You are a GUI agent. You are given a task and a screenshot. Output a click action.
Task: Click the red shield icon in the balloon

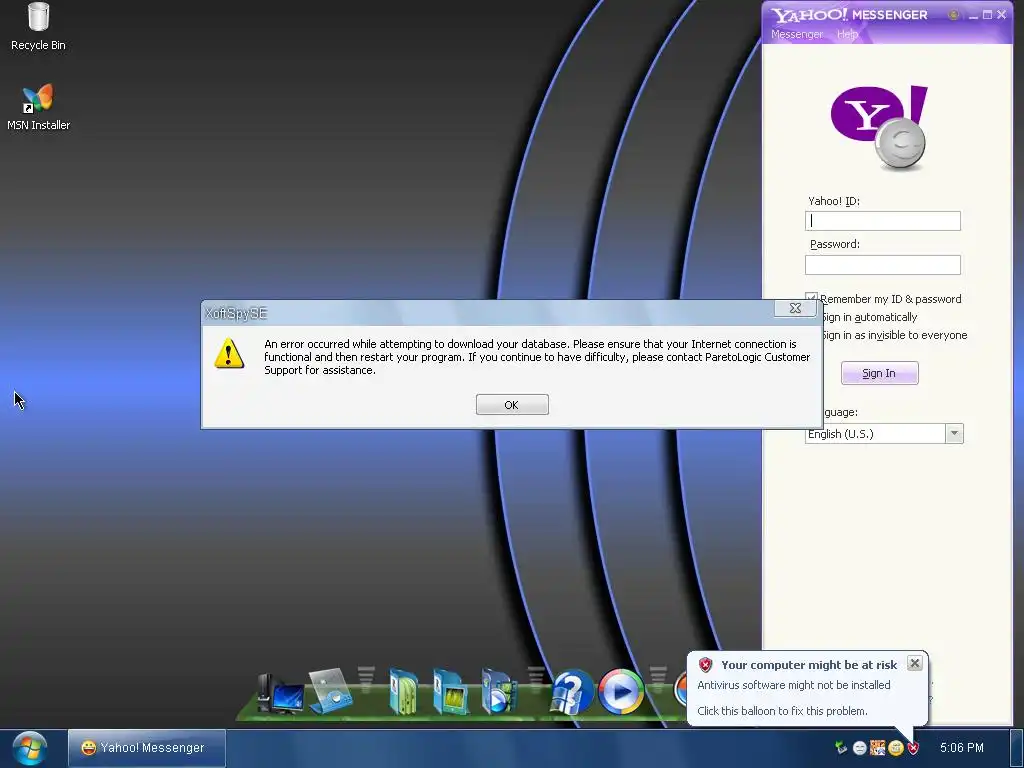pyautogui.click(x=705, y=665)
